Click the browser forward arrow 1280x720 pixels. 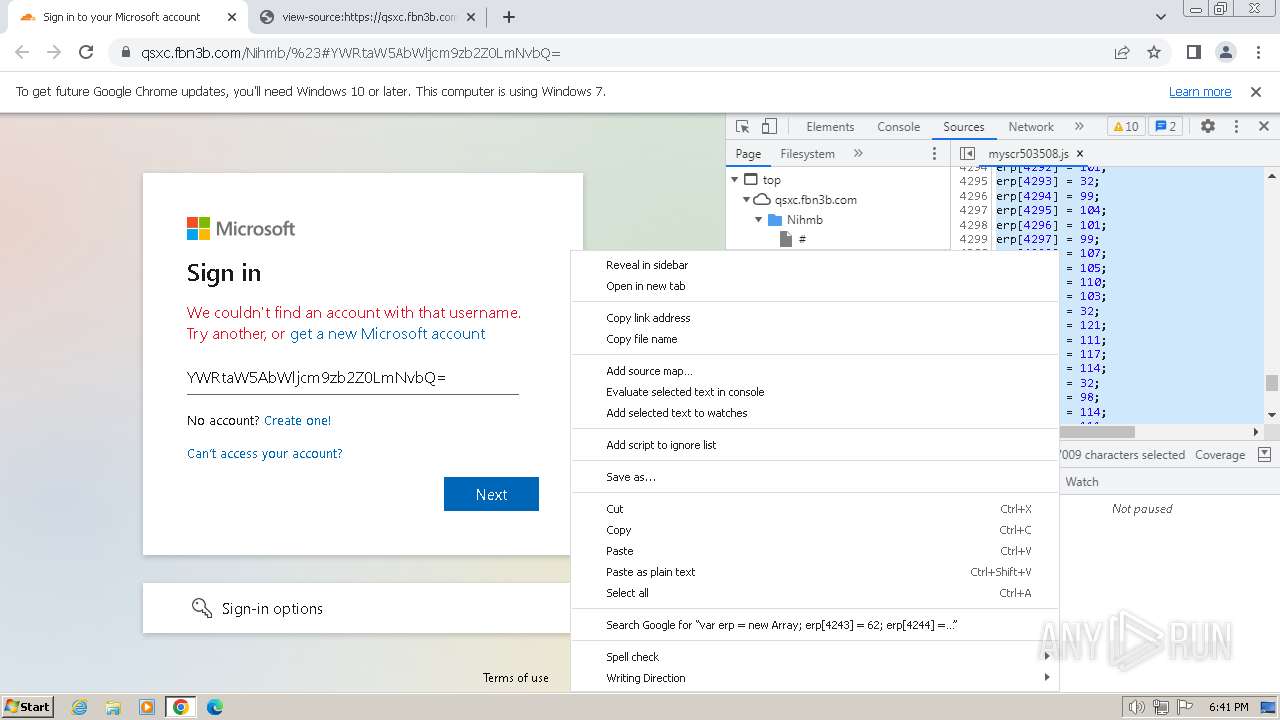tap(54, 53)
